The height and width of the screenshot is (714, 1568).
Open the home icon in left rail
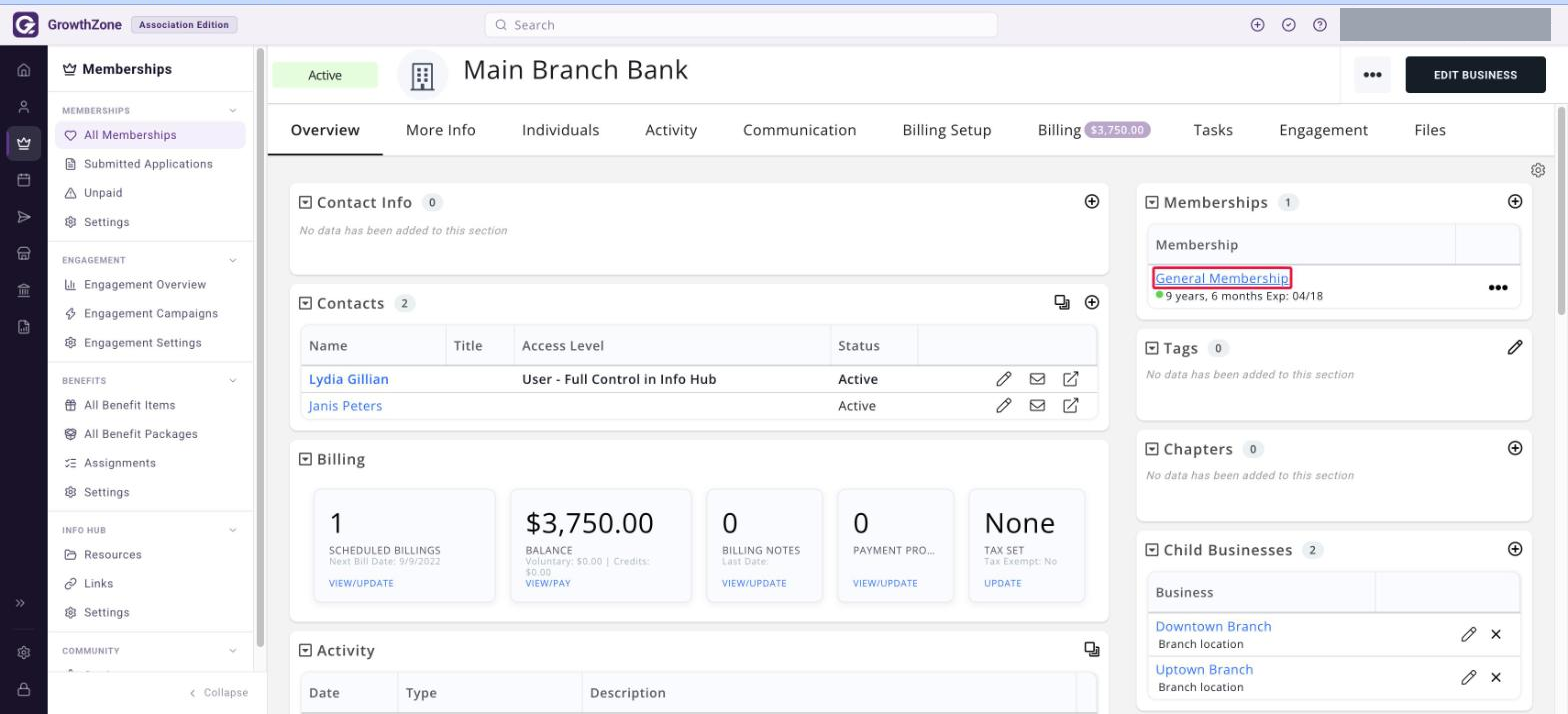[24, 70]
